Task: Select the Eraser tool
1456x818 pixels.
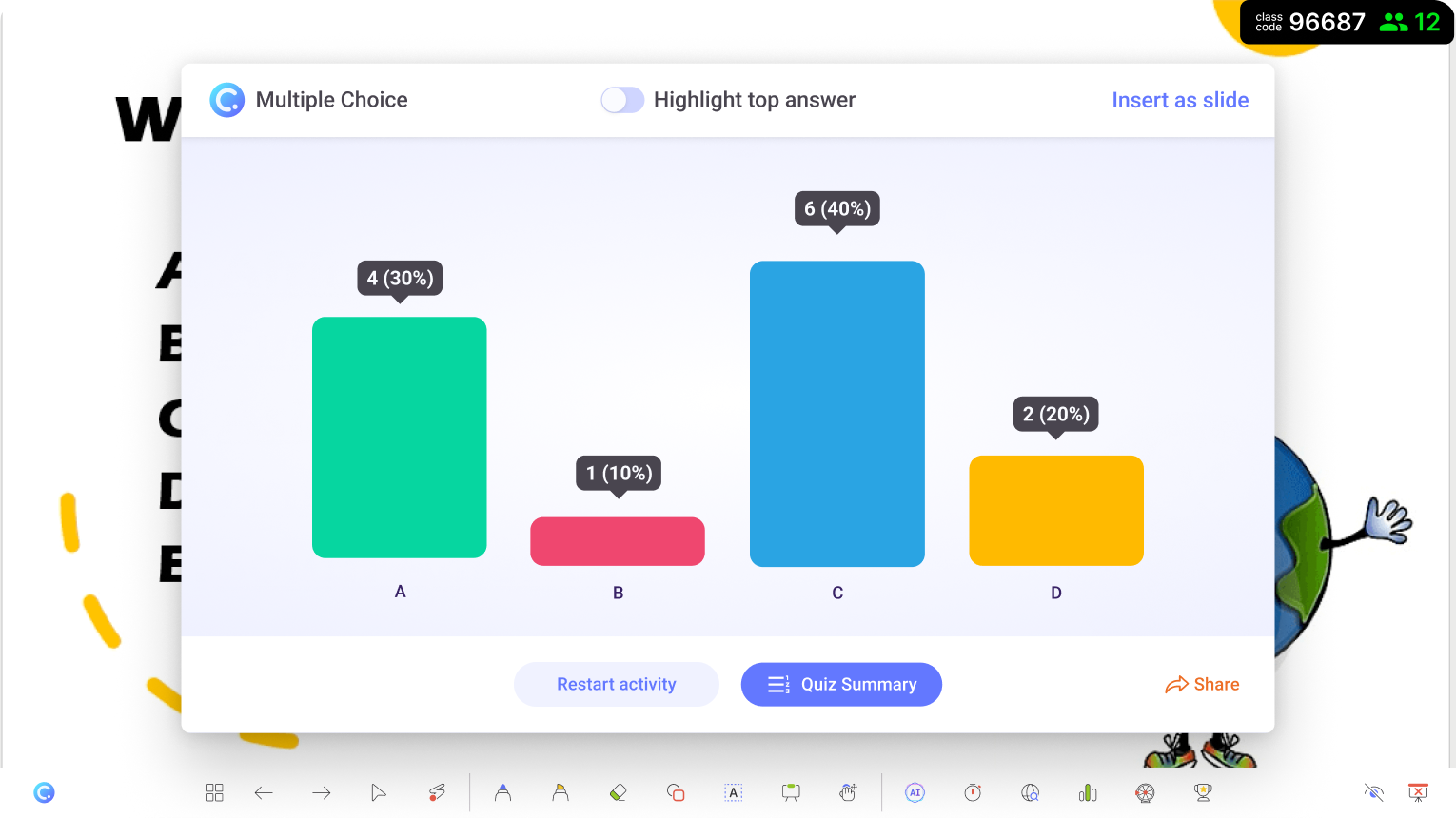Action: point(617,792)
